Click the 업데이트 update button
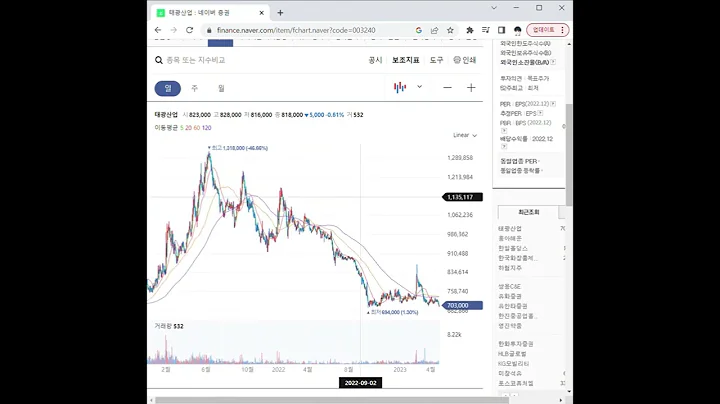This screenshot has height=404, width=720. click(x=544, y=30)
